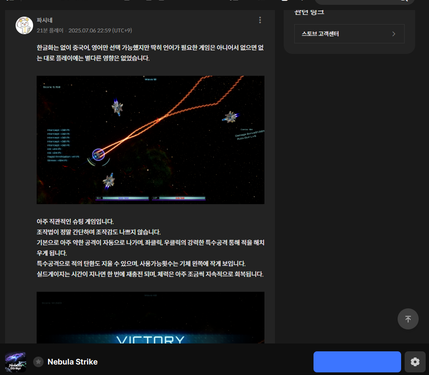Screen dimensions: 429x375
Task: Click the blue action button
Action: click(357, 362)
